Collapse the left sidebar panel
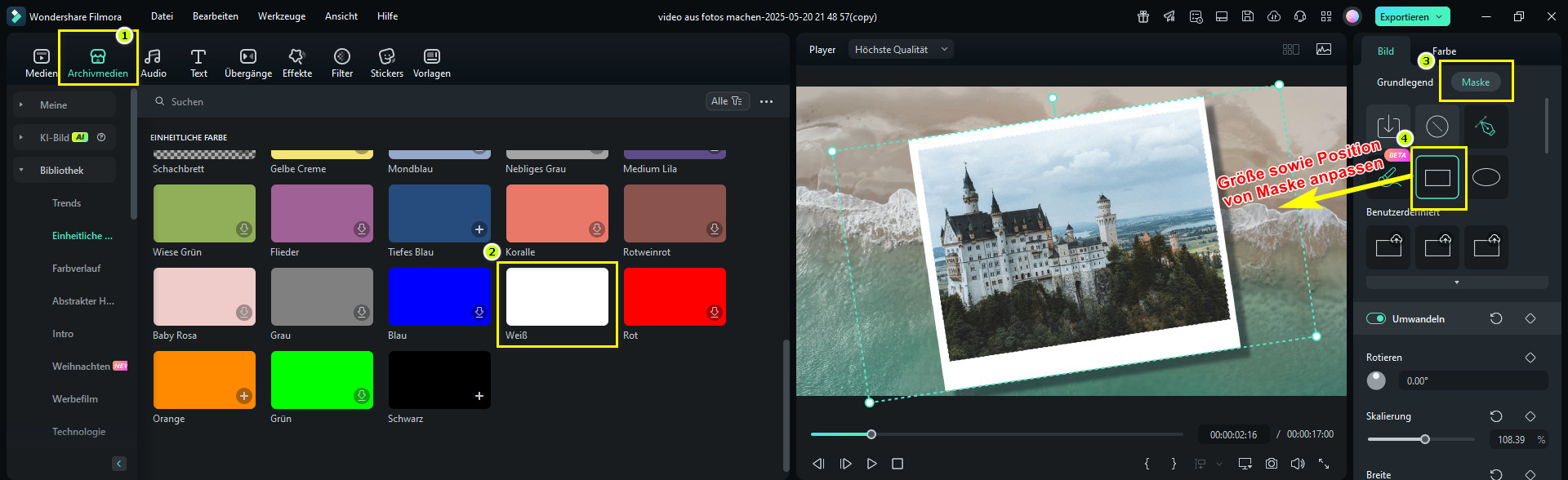This screenshot has width=1568, height=480. point(119,464)
